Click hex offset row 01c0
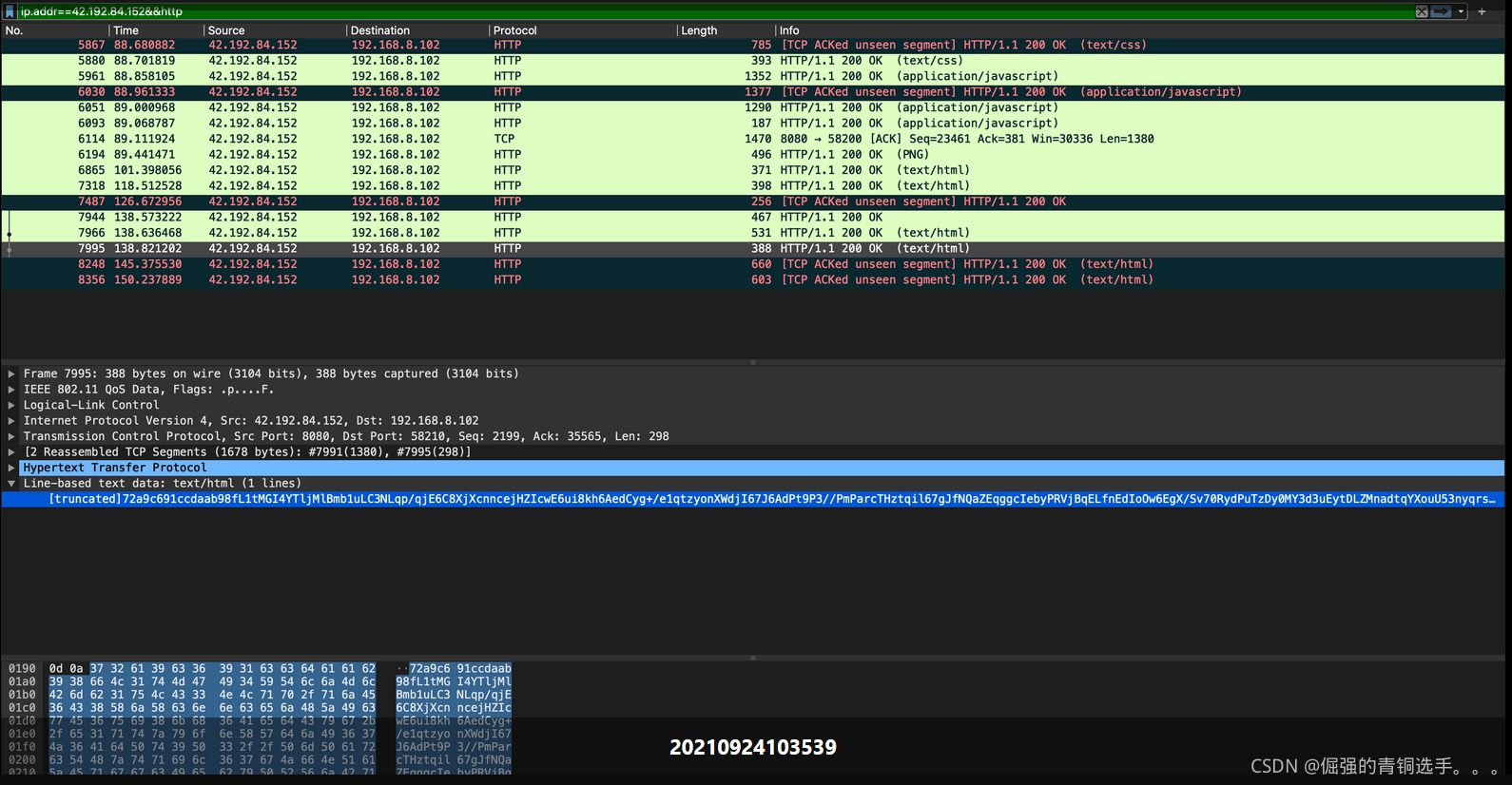 (x=22, y=708)
